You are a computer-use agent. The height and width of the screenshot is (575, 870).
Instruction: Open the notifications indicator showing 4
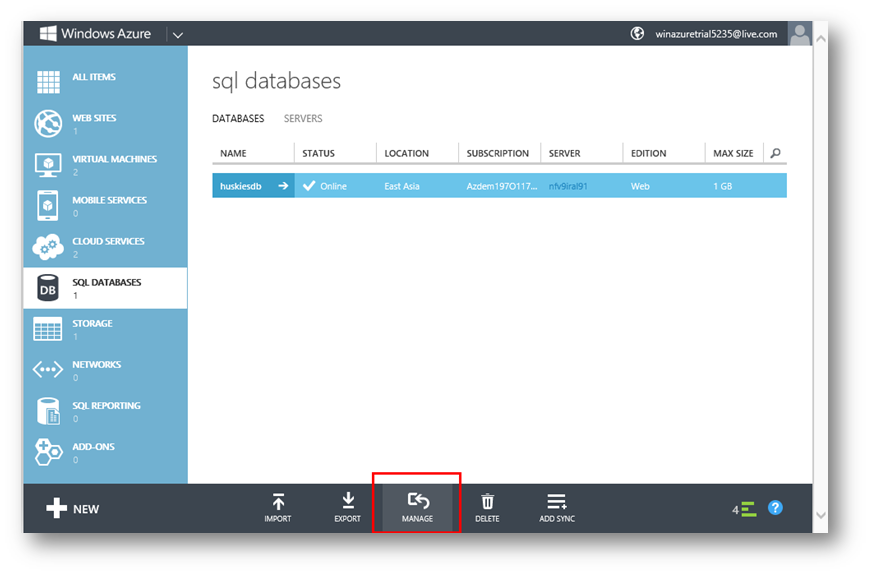click(744, 509)
